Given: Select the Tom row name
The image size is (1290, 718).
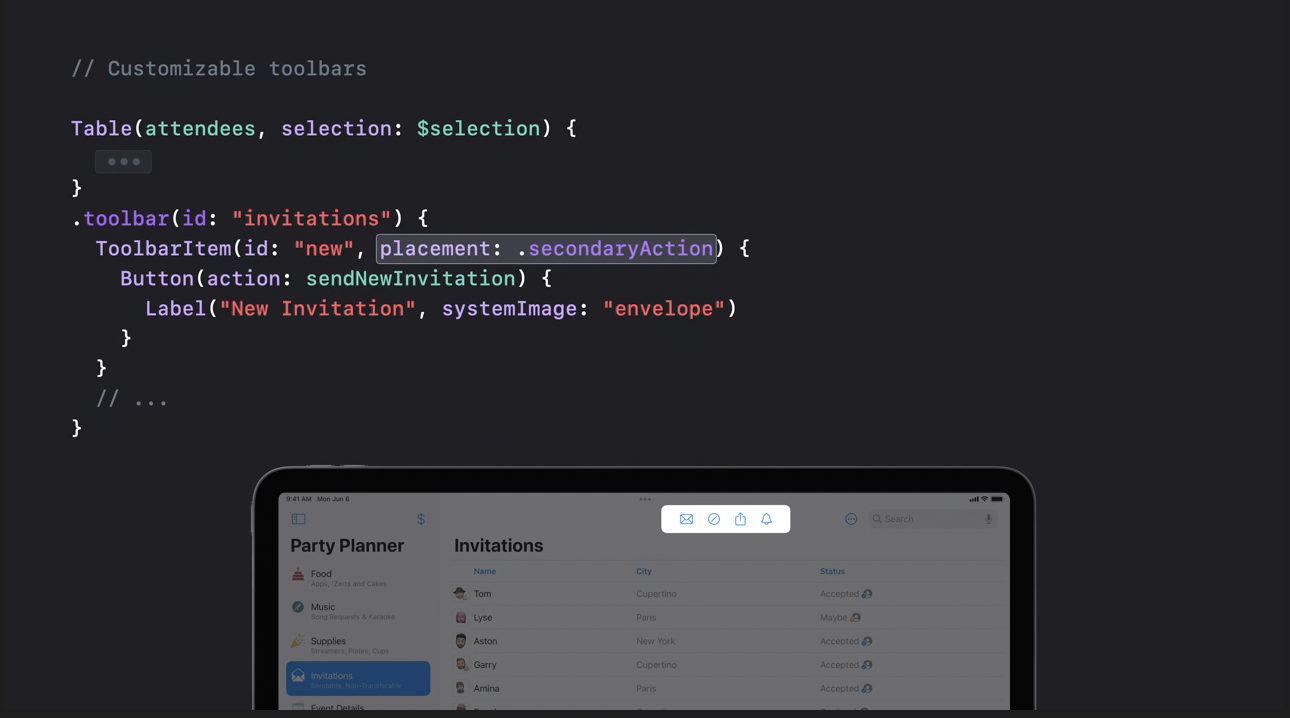Looking at the screenshot, I should click(482, 594).
